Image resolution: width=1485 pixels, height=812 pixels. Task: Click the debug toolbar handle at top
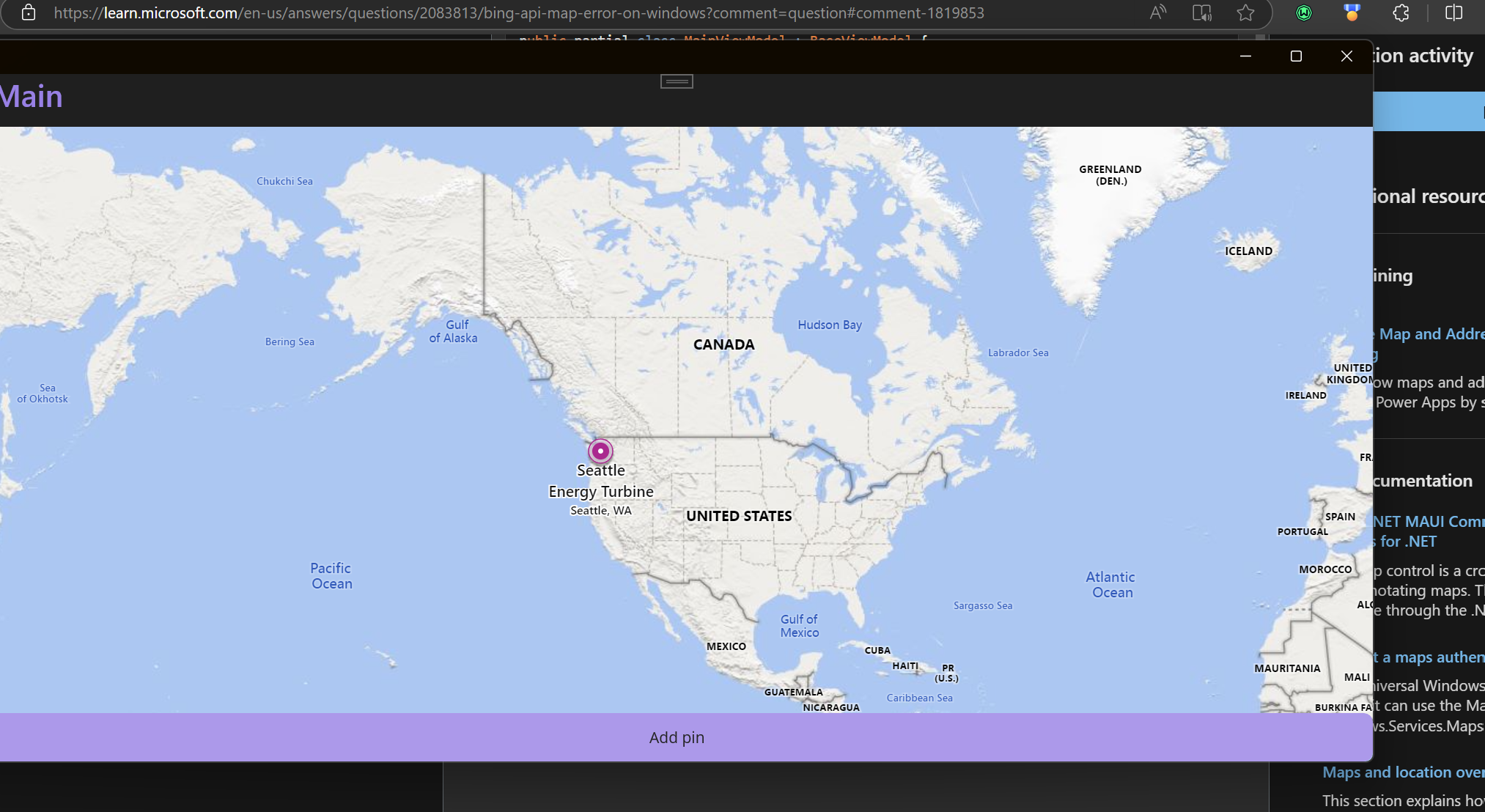[676, 81]
